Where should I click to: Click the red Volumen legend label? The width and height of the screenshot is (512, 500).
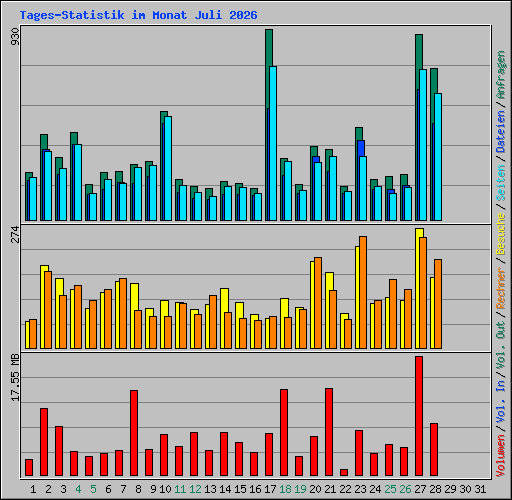pos(501,456)
